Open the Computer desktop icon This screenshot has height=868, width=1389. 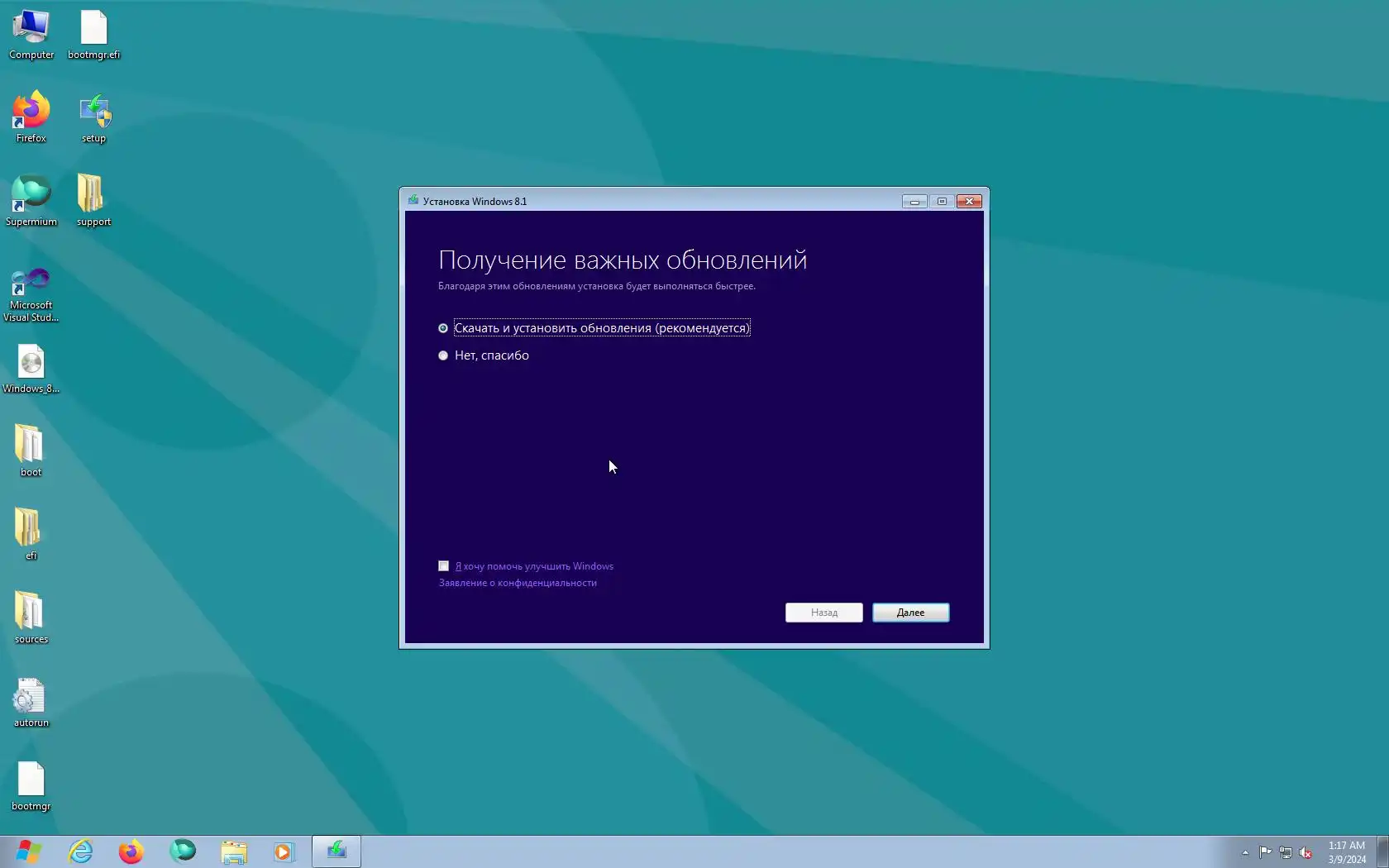tap(31, 35)
